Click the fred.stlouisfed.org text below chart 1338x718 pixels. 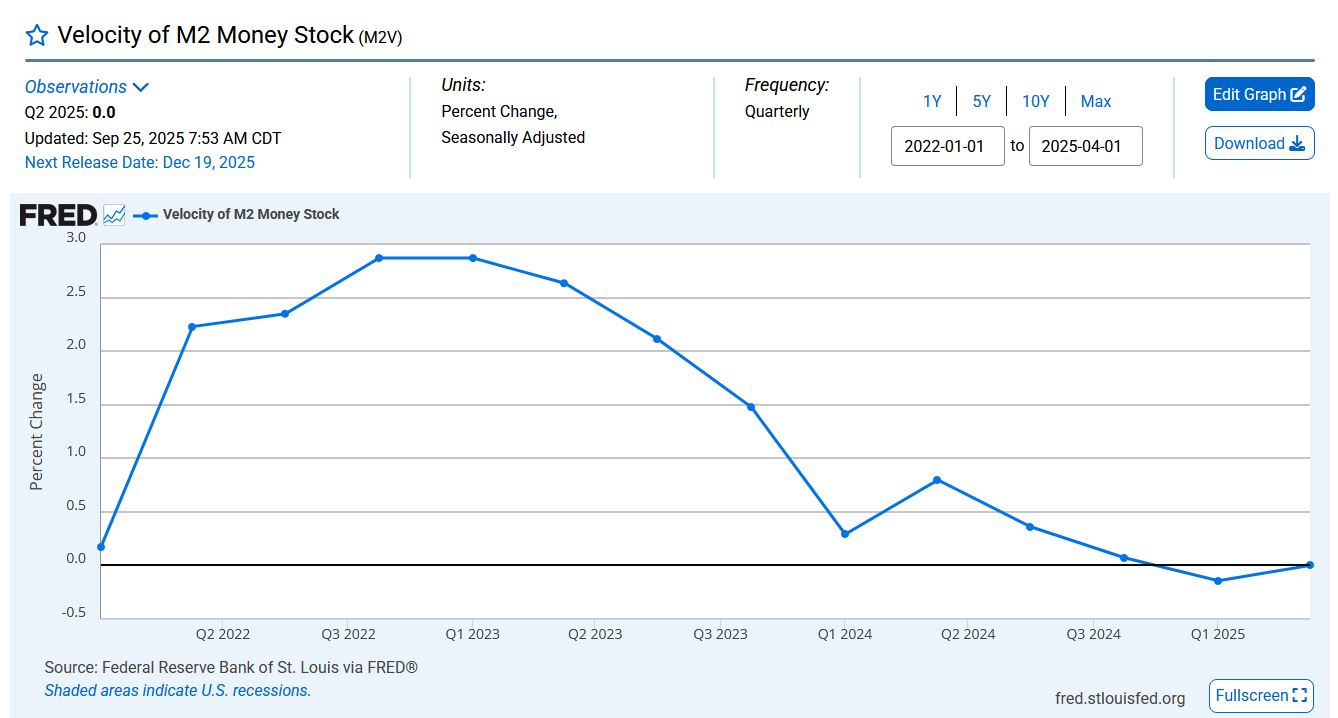(x=1120, y=698)
